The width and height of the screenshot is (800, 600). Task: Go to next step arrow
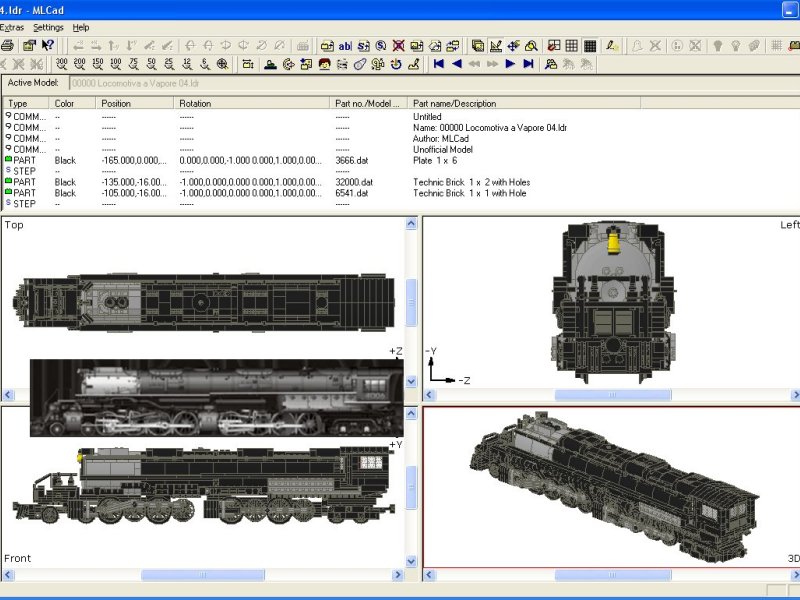510,64
